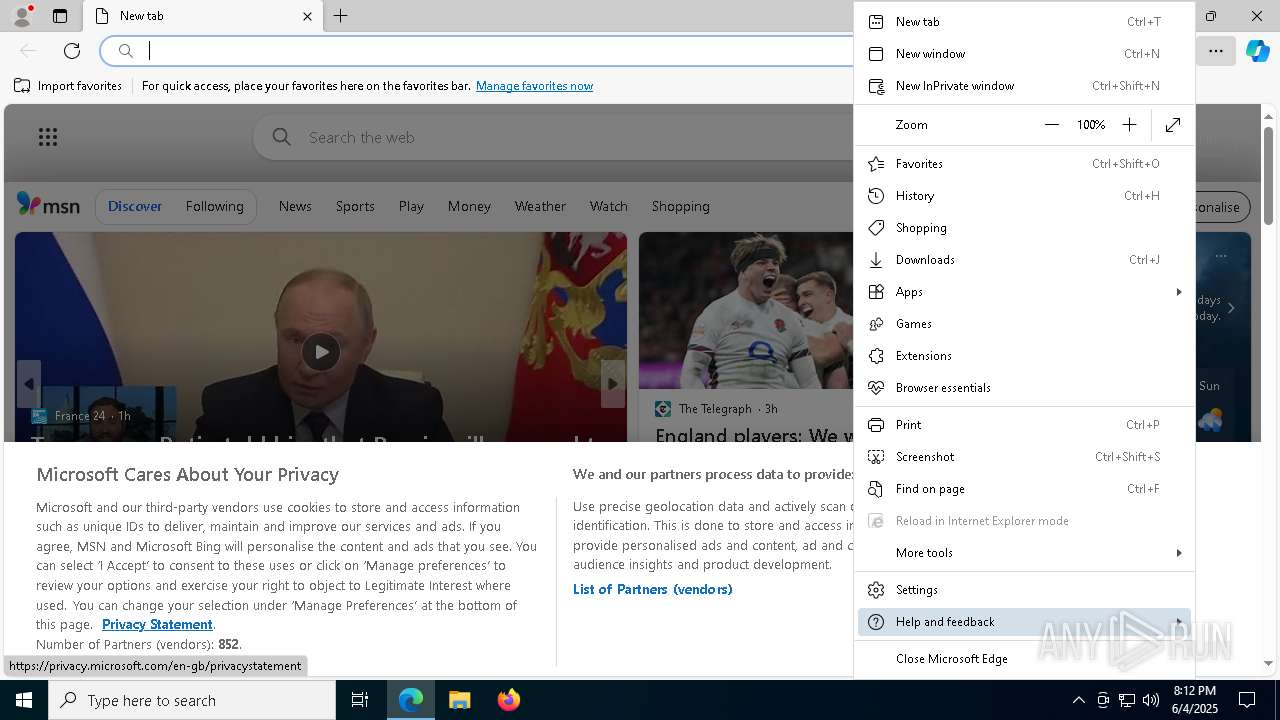1280x720 pixels.
Task: Open the Shopping section on MSN
Action: pos(680,206)
